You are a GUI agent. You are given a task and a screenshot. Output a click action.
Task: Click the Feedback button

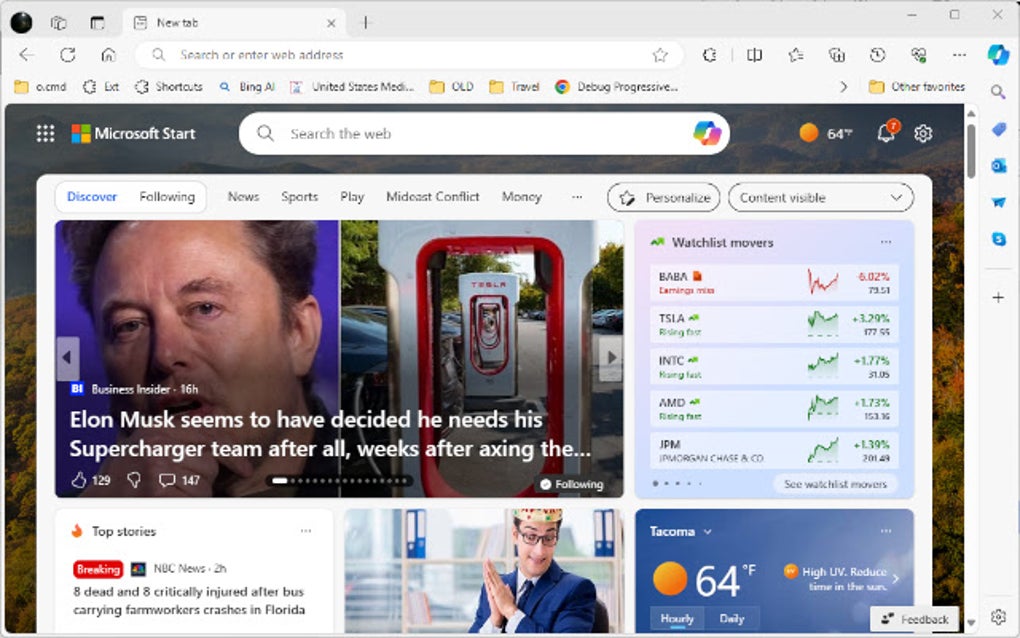pos(914,619)
